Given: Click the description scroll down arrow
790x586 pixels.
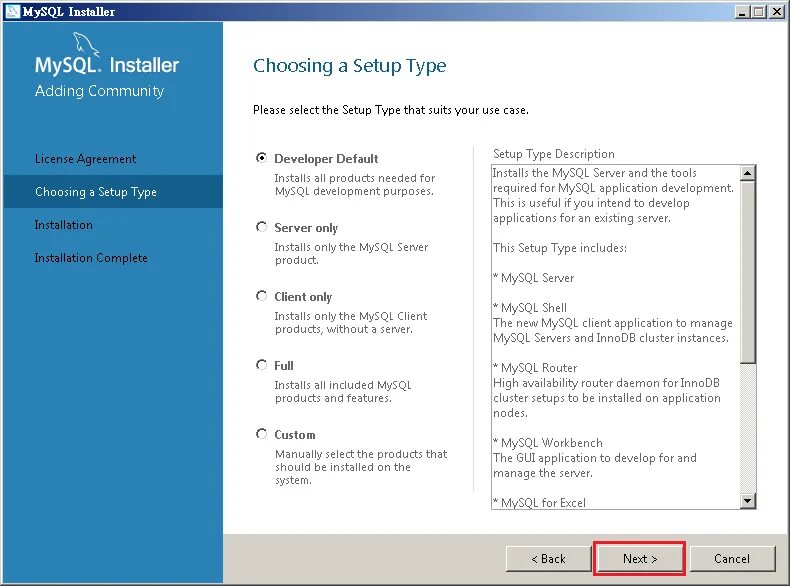Looking at the screenshot, I should (748, 501).
